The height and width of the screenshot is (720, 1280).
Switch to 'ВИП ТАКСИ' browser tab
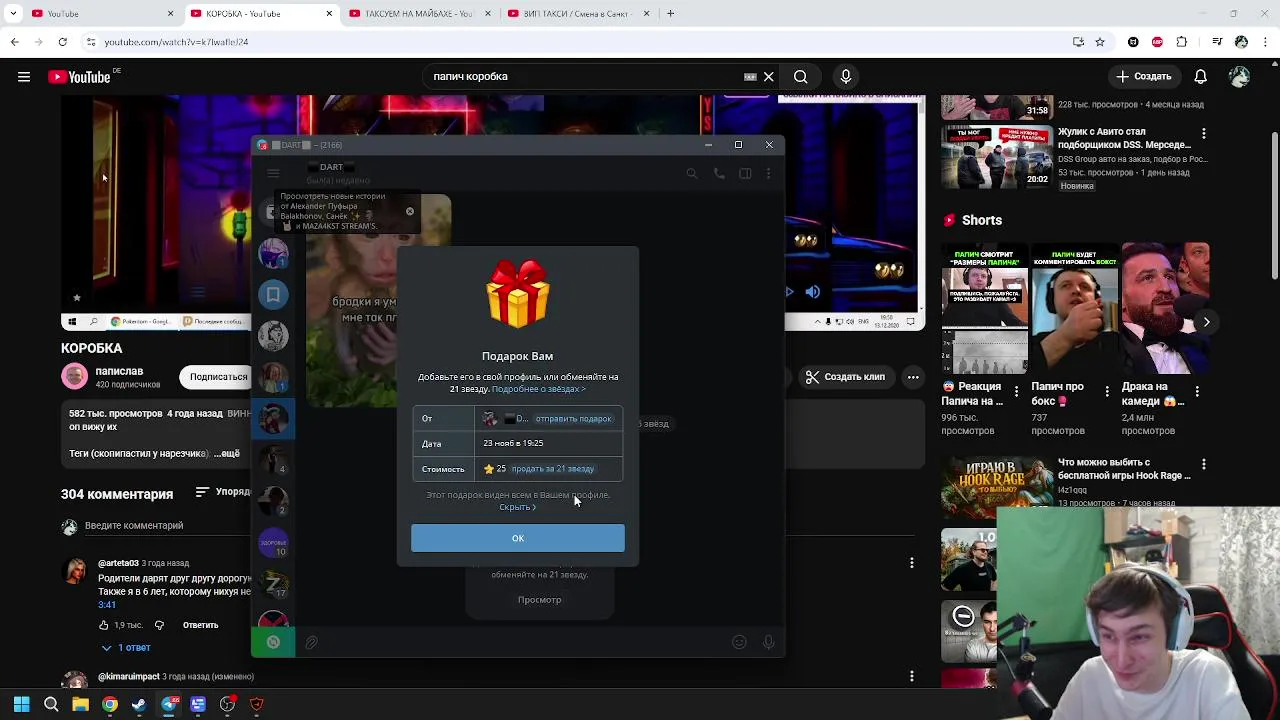click(x=576, y=14)
